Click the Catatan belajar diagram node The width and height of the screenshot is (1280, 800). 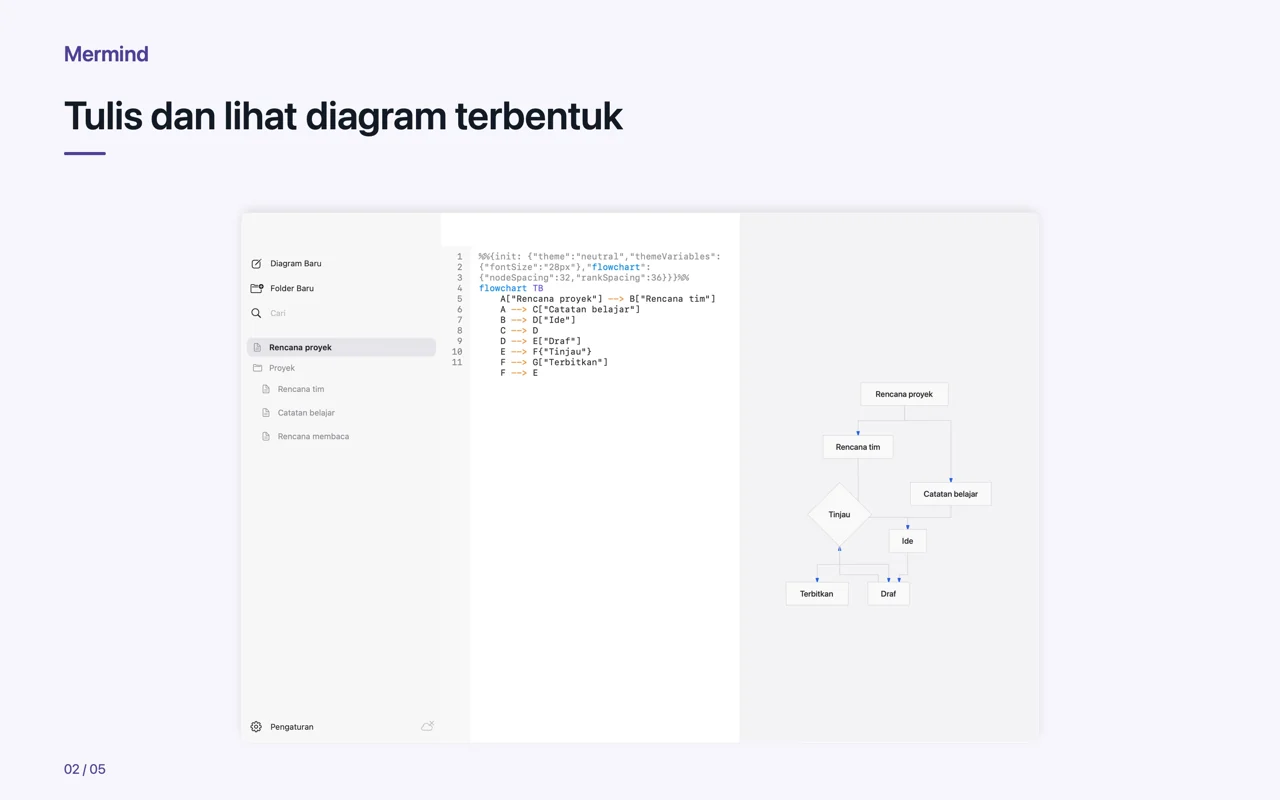950,494
